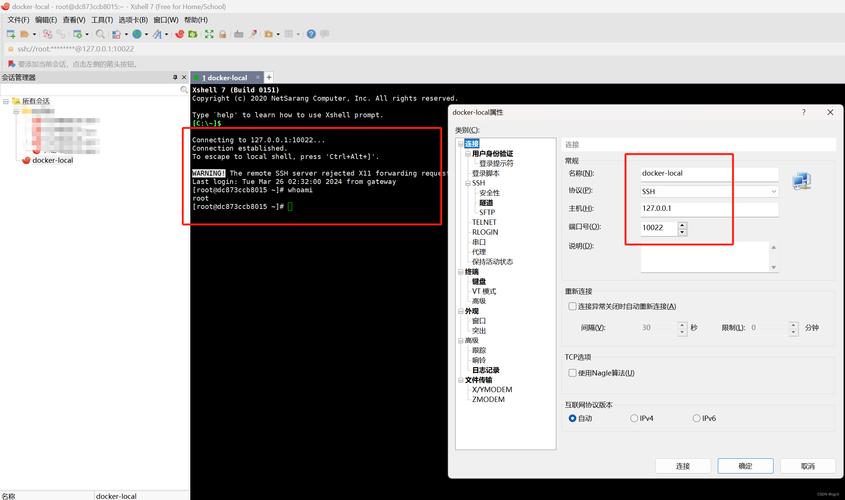Click the host field containing 127.0.0.1
The image size is (845, 500).
pyautogui.click(x=708, y=208)
